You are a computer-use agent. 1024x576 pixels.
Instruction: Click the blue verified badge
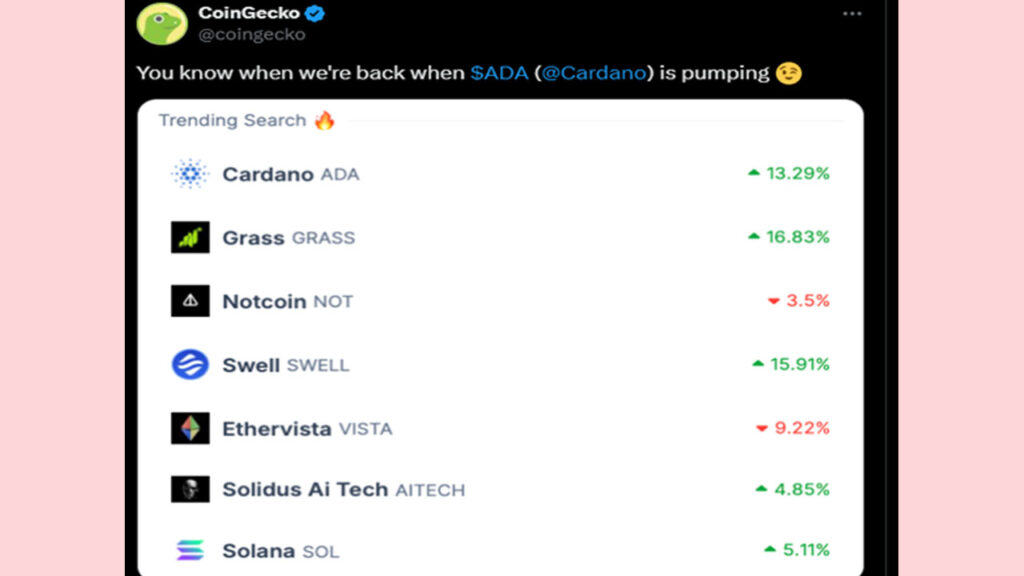[x=315, y=14]
